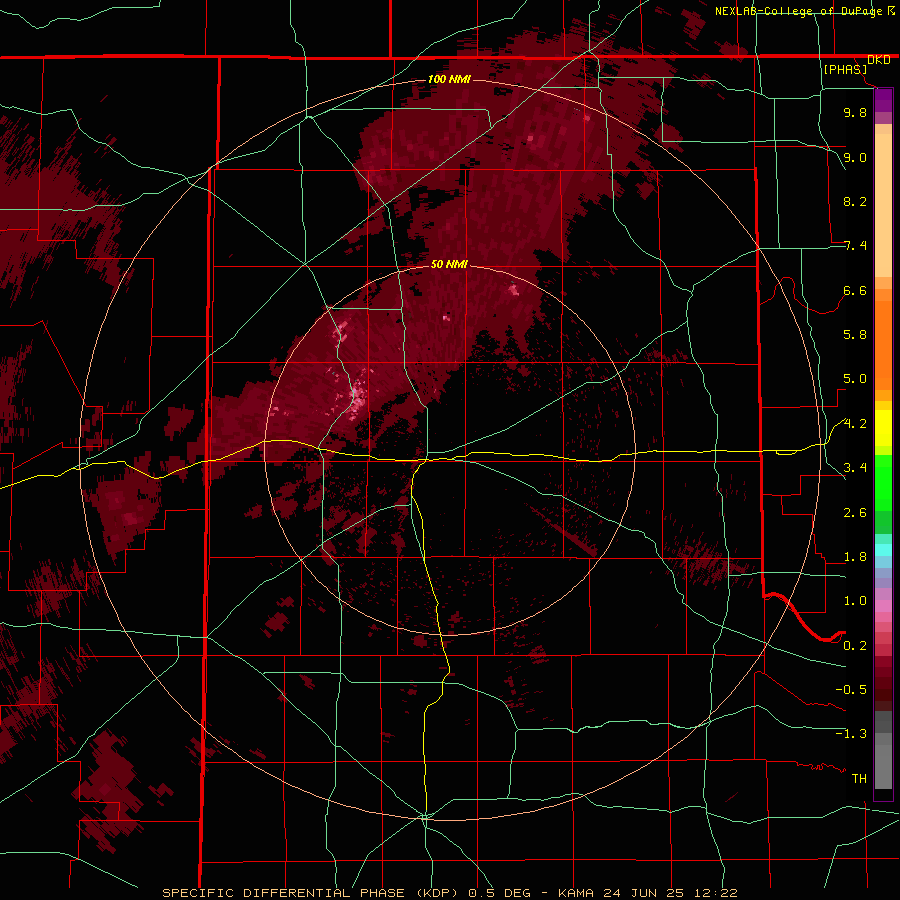
Task: Click the 0.5 DEG elevation text
Action: (500, 893)
